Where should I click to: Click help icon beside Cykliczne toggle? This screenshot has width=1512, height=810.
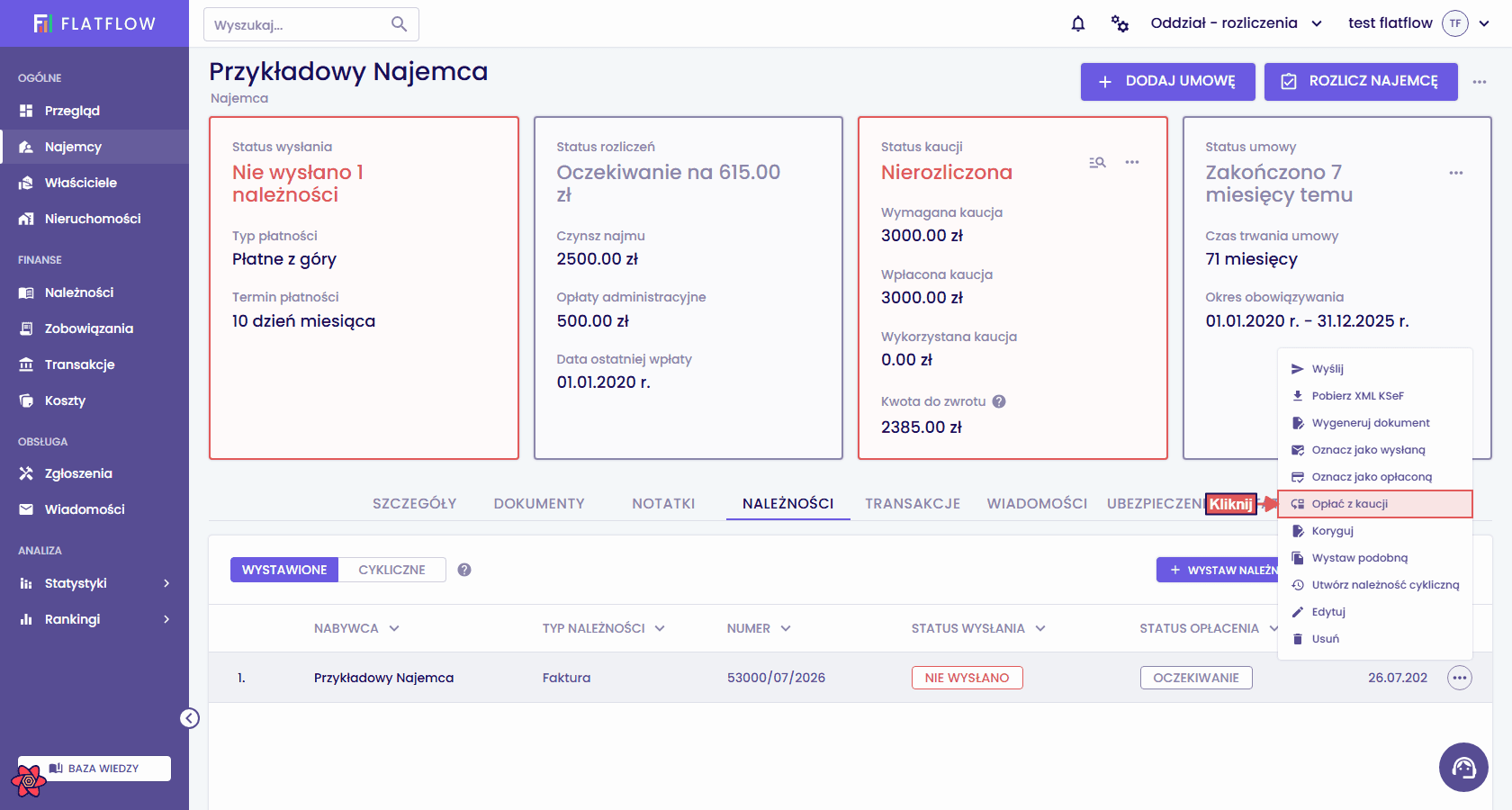[464, 570]
